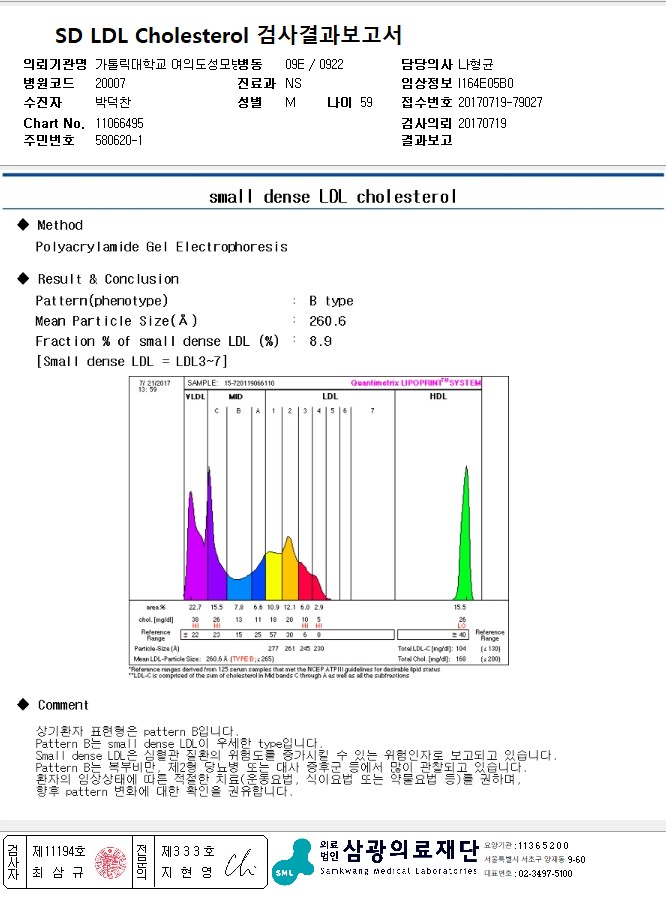
Task: Click 'Quantimetrix LIPOPRINT SYSTEM' chart title
Action: (416, 383)
